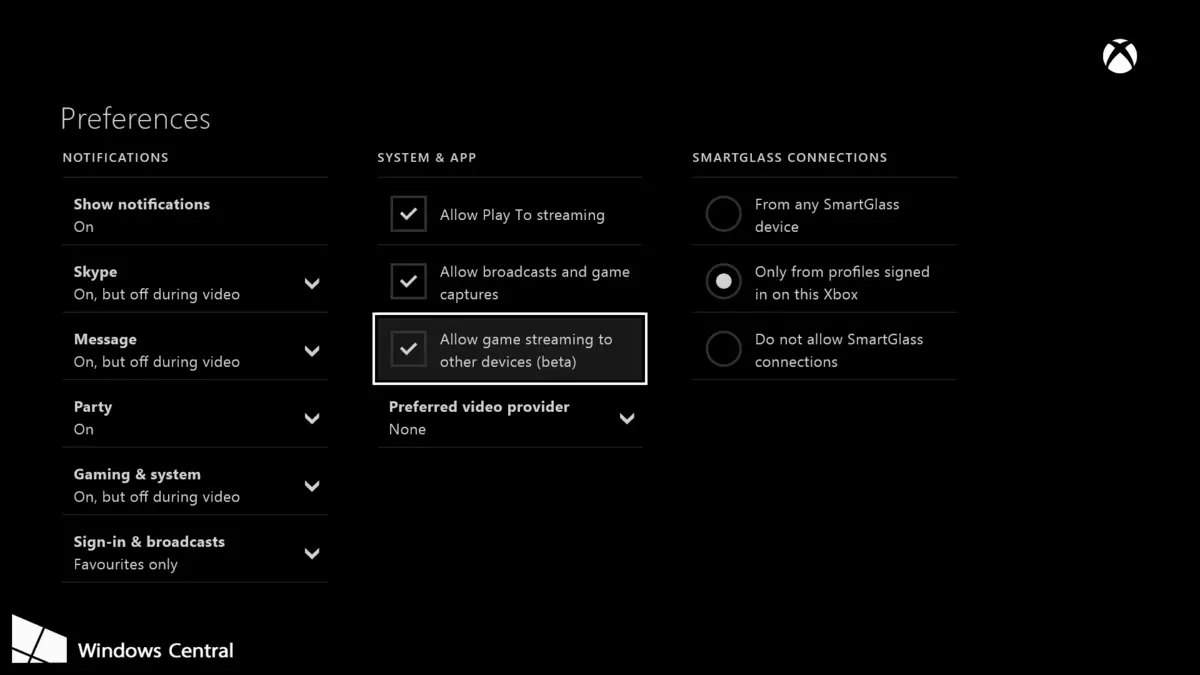Choose Only from profiles signed in radio button
1200x675 pixels.
coord(723,282)
